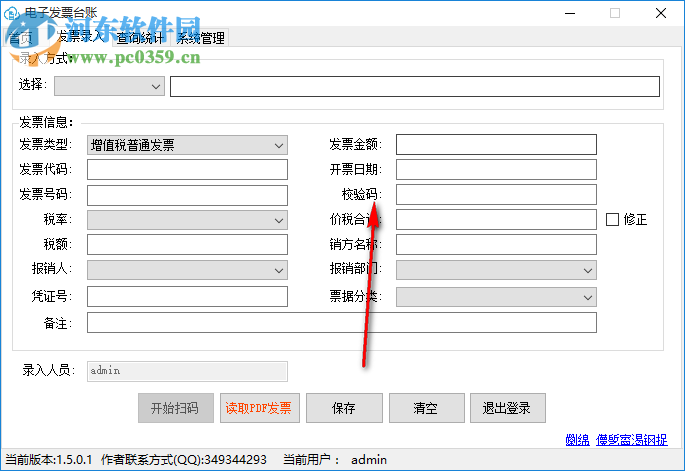Screen dimensions: 685x471
Task: Click the 当前用户 admin status text
Action: 335,460
